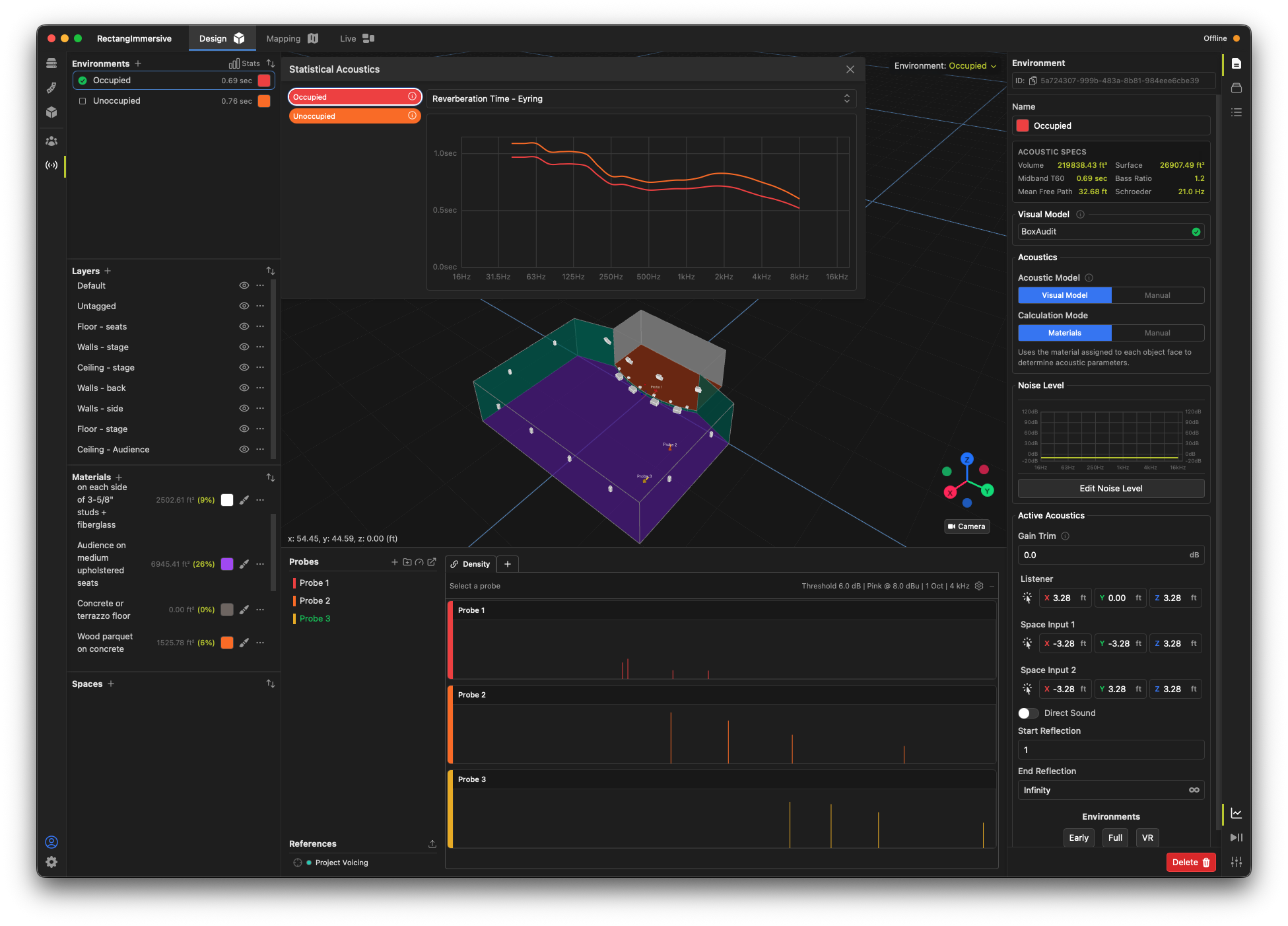1288x926 pixels.
Task: Open the graph icon in right sidebar
Action: click(1237, 813)
